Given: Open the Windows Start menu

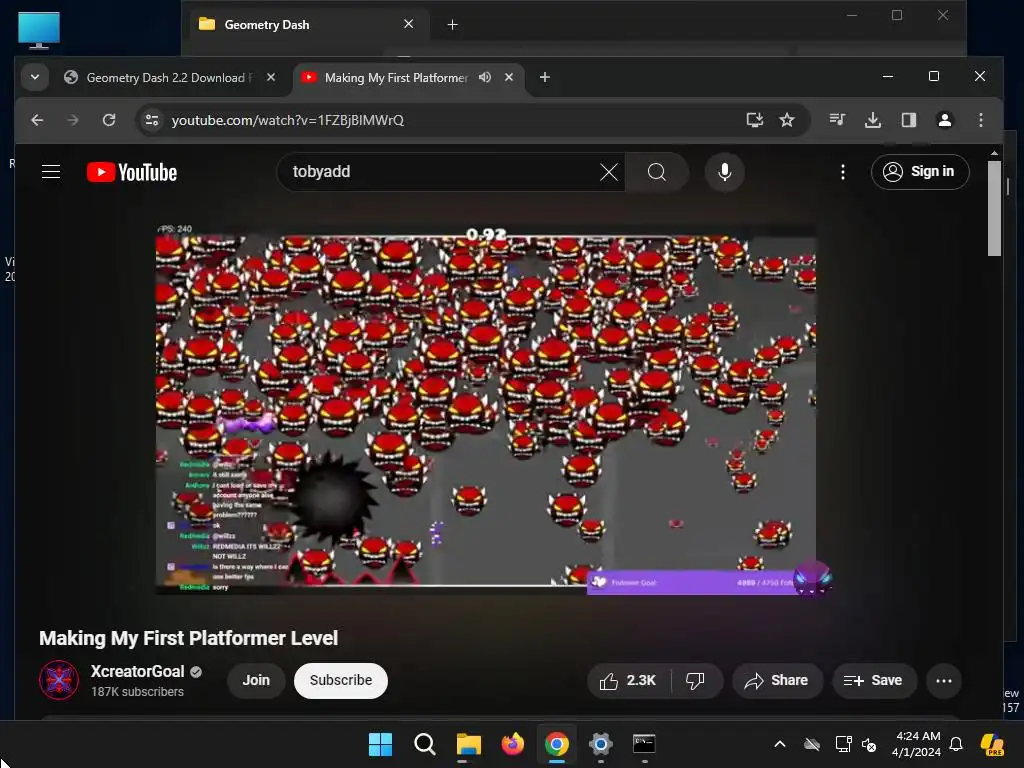Looking at the screenshot, I should coord(380,744).
